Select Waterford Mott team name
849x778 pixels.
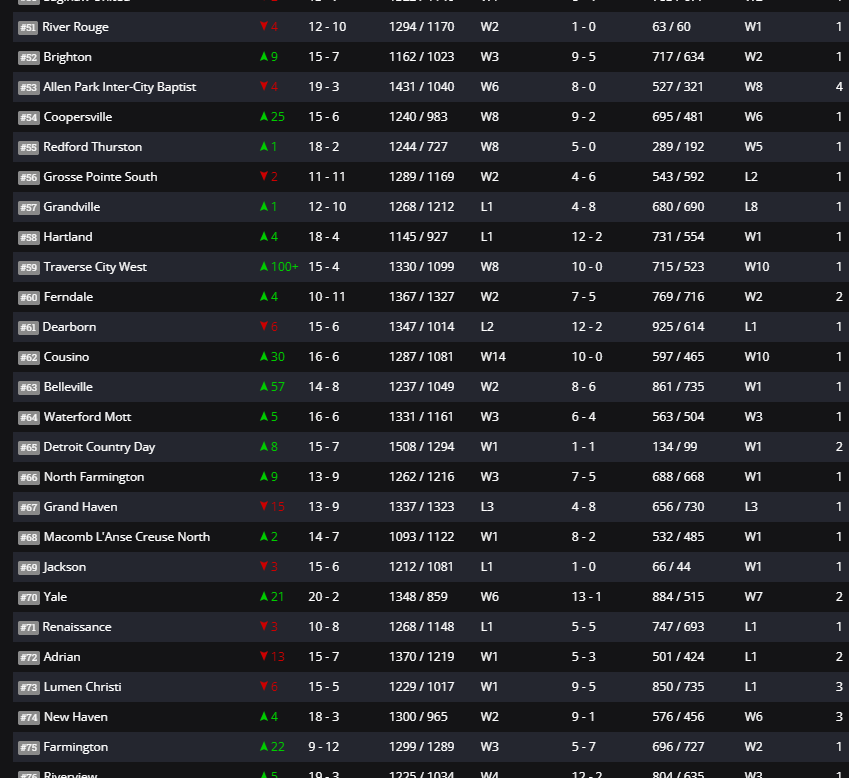point(87,417)
